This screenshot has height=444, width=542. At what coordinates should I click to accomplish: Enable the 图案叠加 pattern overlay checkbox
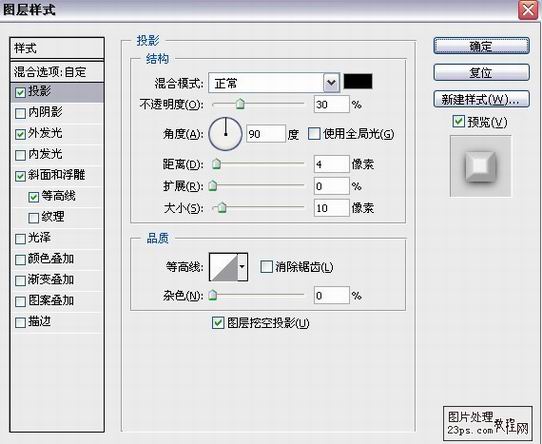click(x=20, y=302)
